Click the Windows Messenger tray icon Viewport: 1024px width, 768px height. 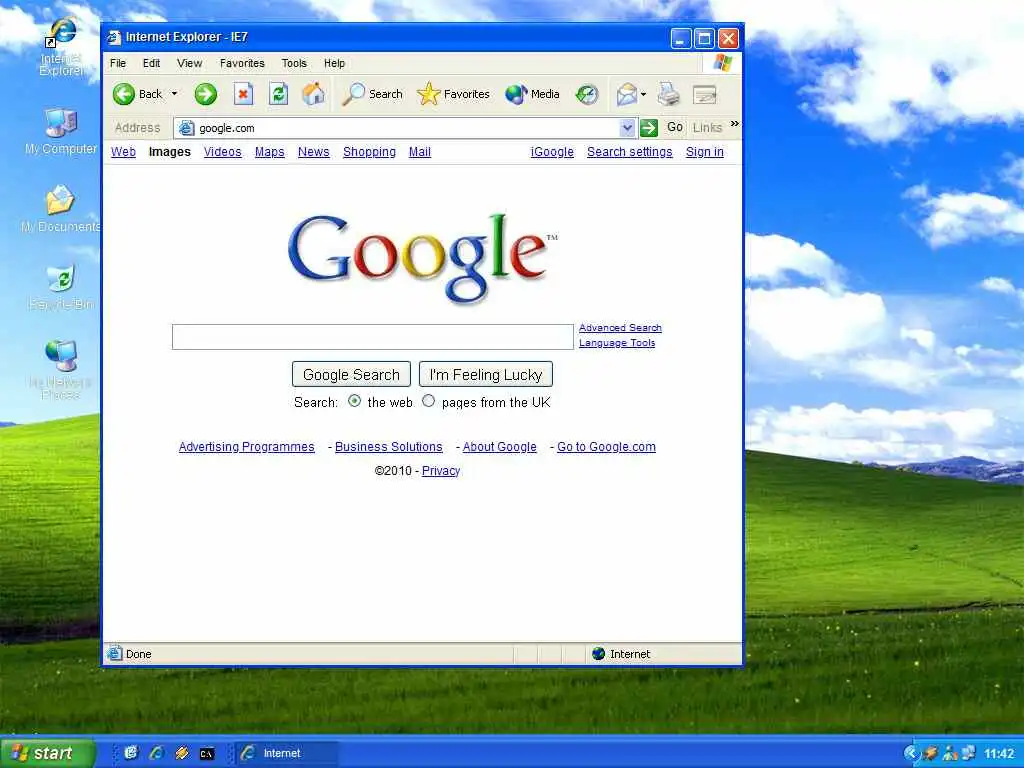(x=950, y=753)
